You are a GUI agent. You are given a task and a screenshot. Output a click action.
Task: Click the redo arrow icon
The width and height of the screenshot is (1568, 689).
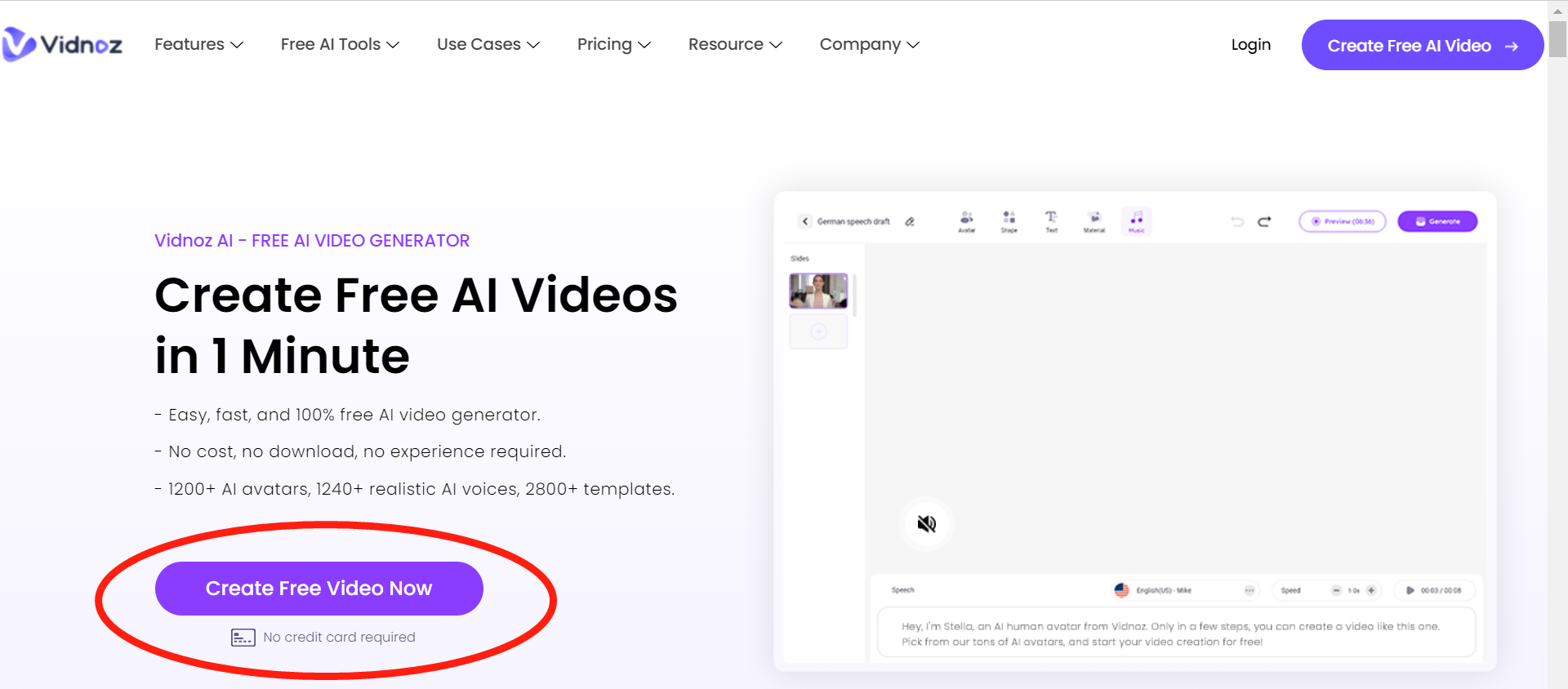(1264, 221)
